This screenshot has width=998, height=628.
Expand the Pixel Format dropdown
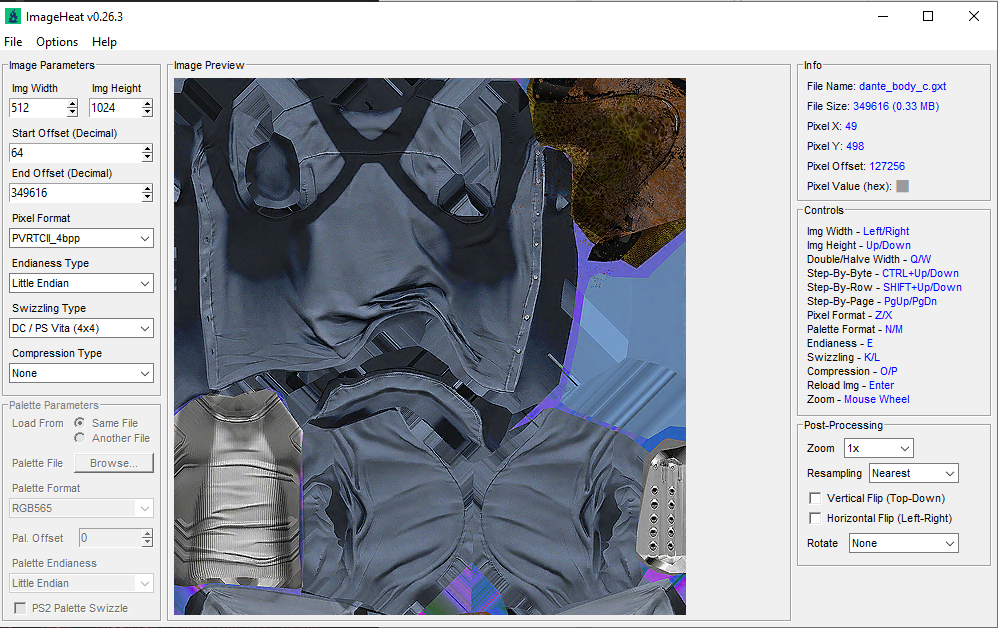[x=81, y=238]
